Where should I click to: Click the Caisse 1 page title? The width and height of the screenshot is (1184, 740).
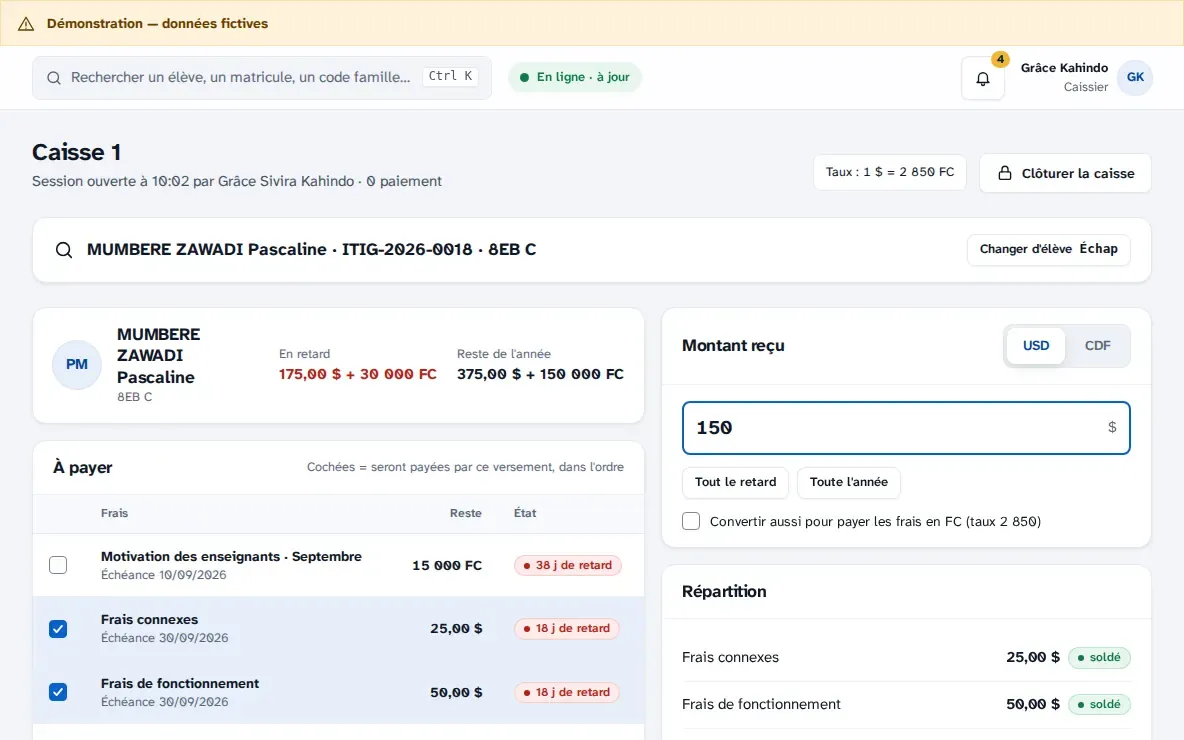(76, 153)
